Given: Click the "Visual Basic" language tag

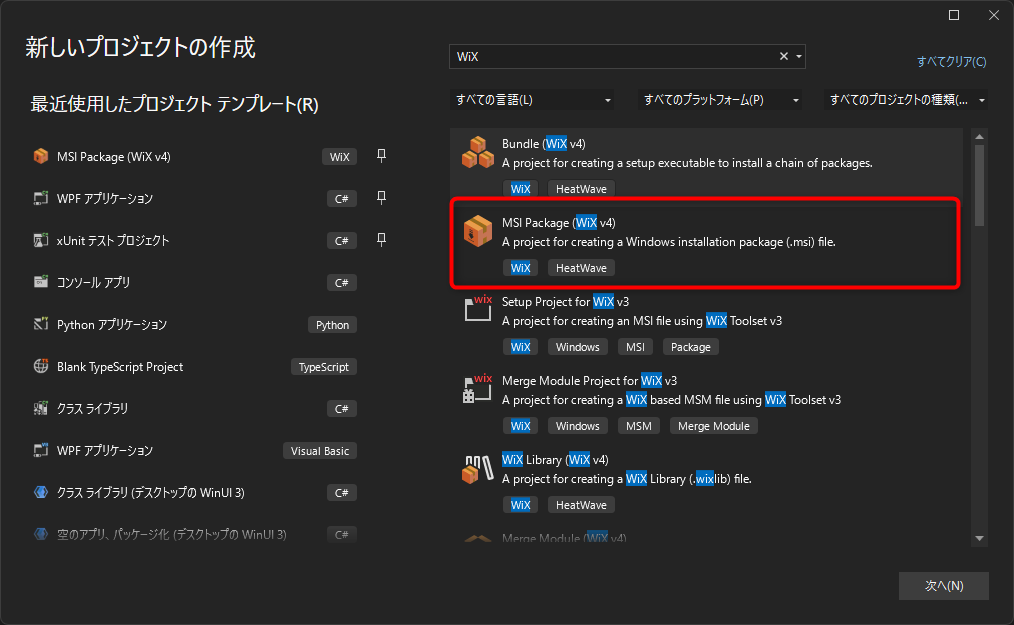Looking at the screenshot, I should click(319, 451).
